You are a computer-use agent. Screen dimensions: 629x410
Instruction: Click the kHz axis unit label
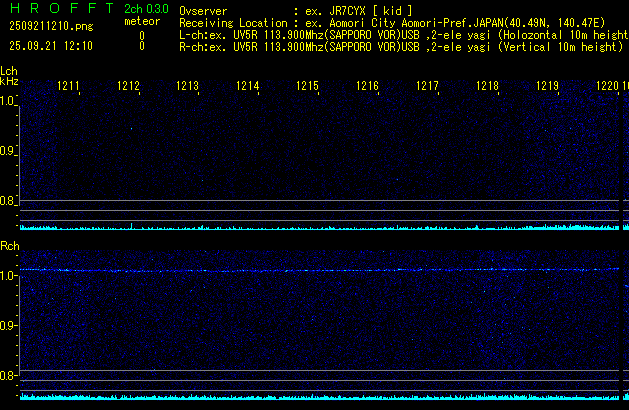9,81
